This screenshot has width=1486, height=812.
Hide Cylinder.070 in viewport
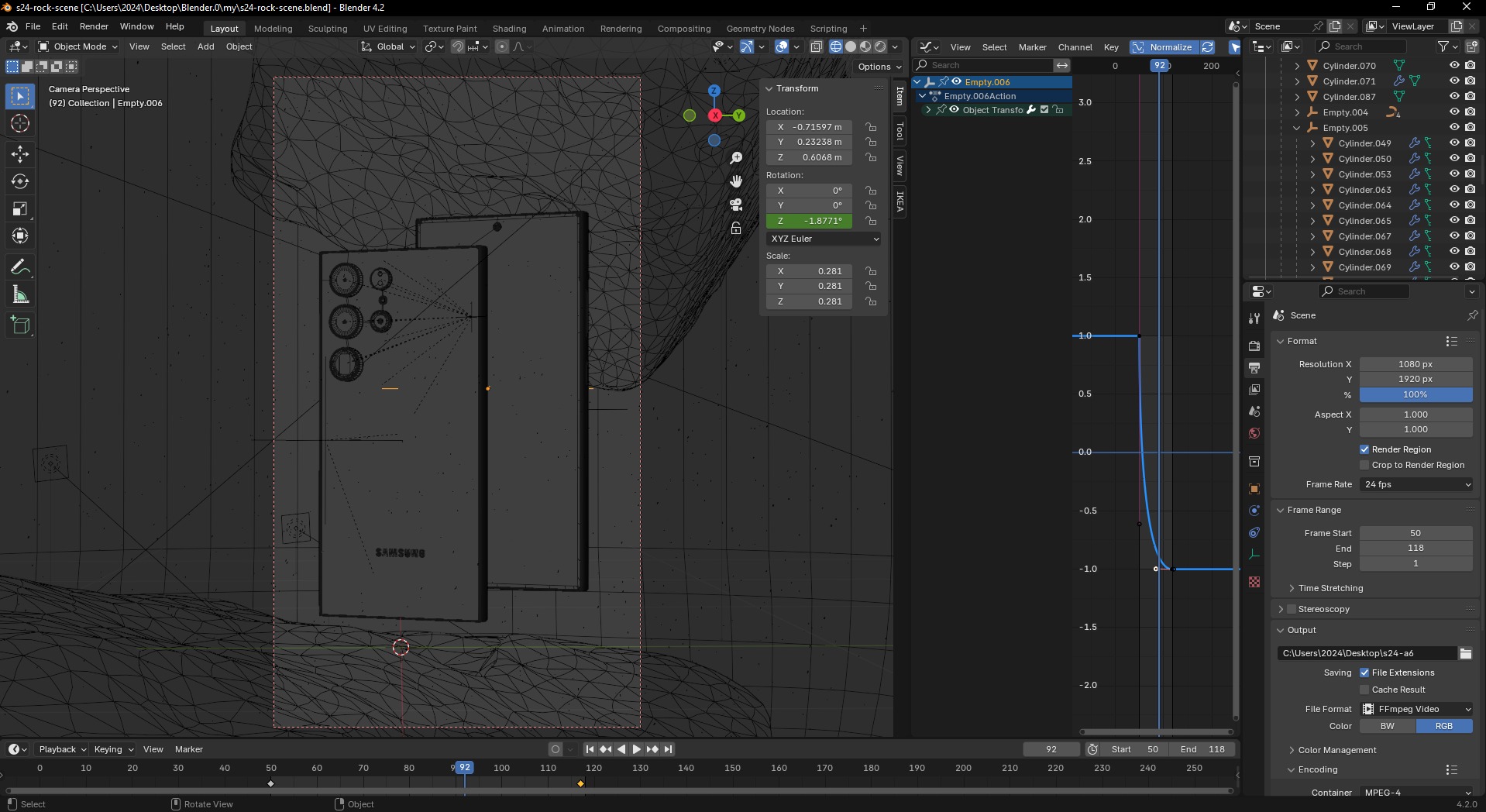click(1454, 66)
